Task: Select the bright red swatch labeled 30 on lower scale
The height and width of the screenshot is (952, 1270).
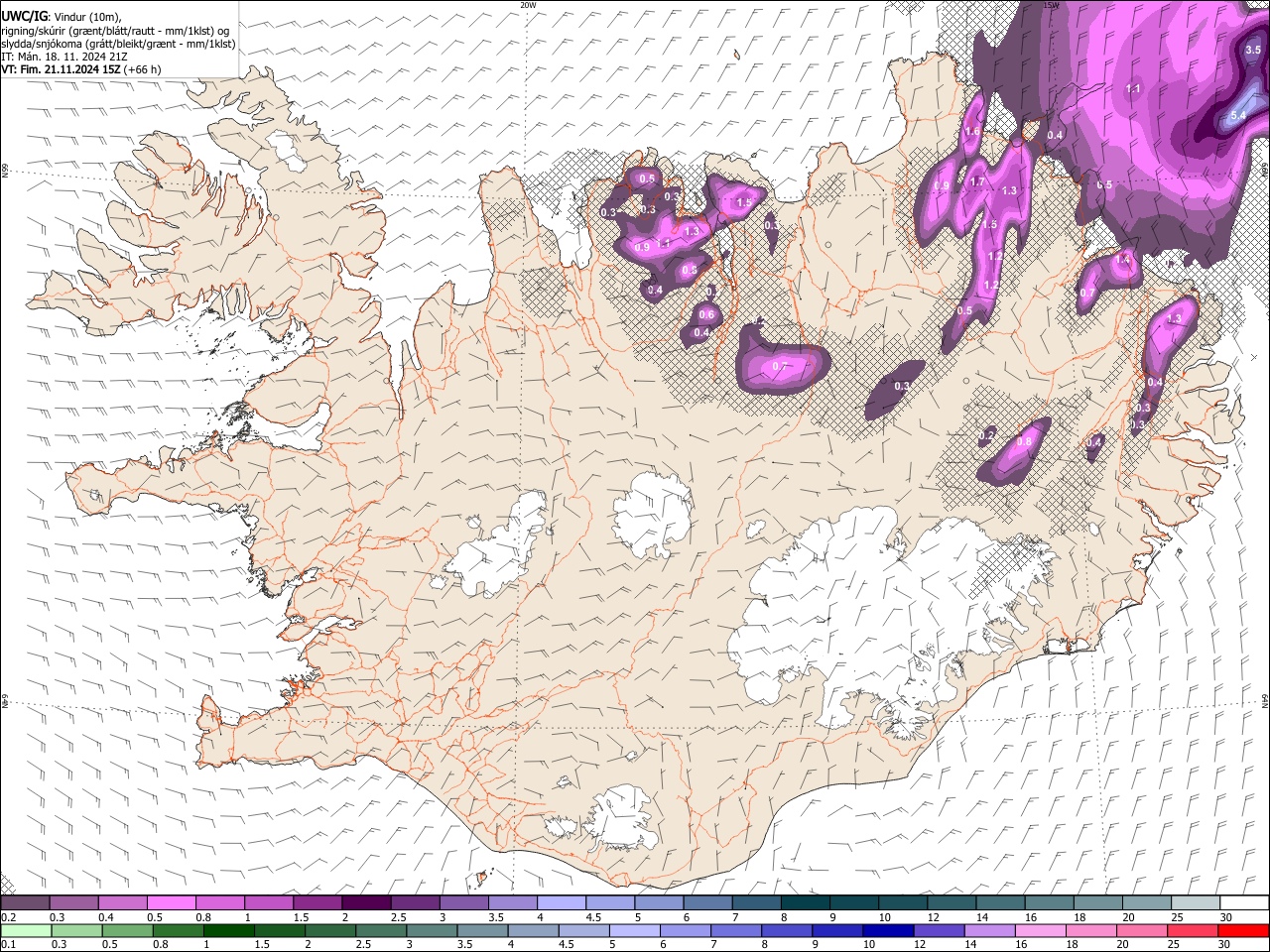Action: tap(1242, 930)
